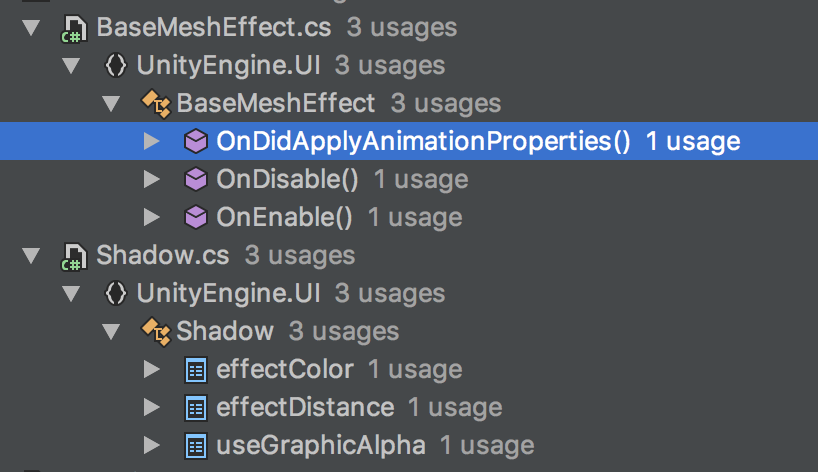Click the BaseMeshEffect class icon
This screenshot has width=818, height=472.
click(x=156, y=104)
